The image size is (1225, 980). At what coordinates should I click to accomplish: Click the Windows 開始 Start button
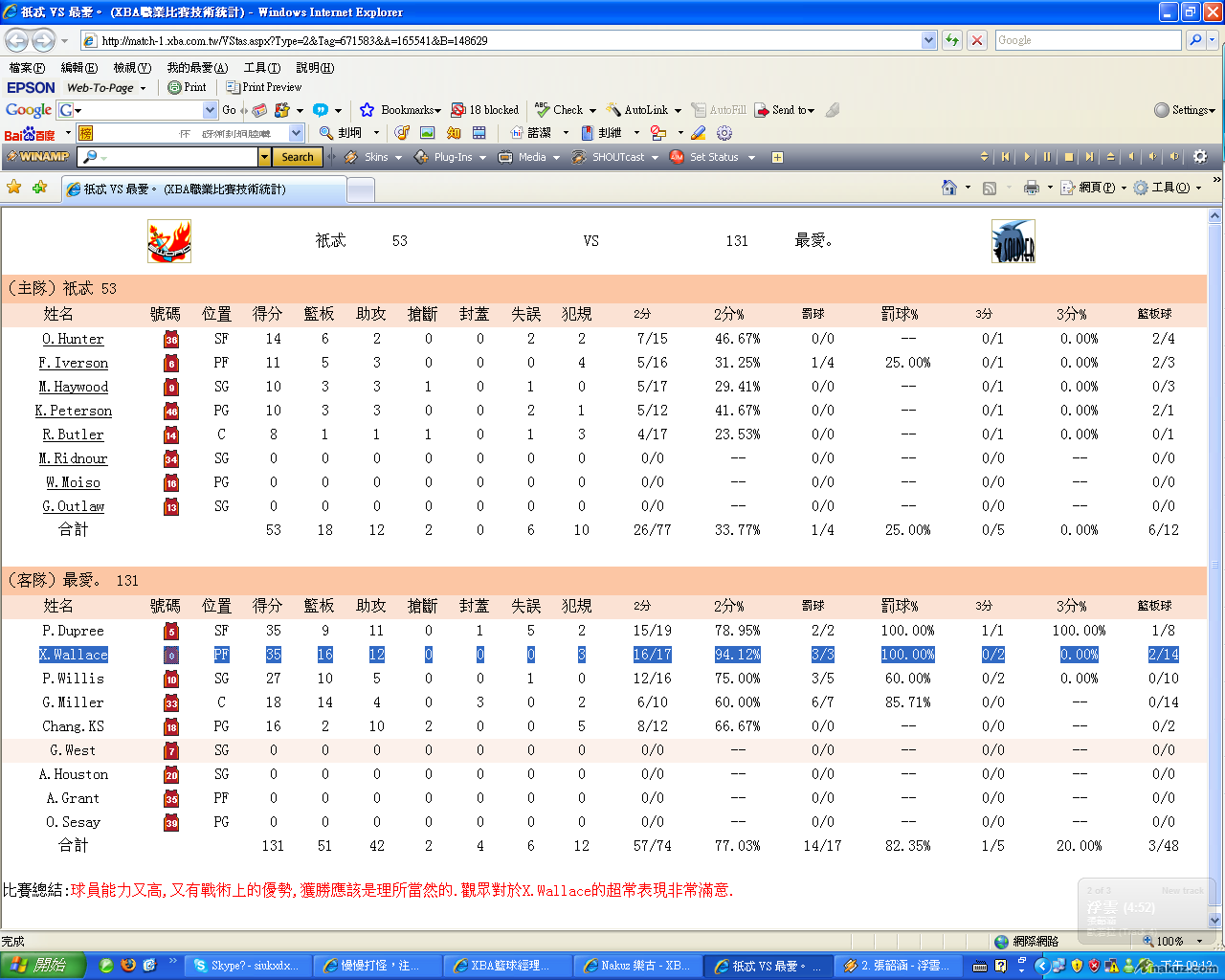pyautogui.click(x=43, y=966)
